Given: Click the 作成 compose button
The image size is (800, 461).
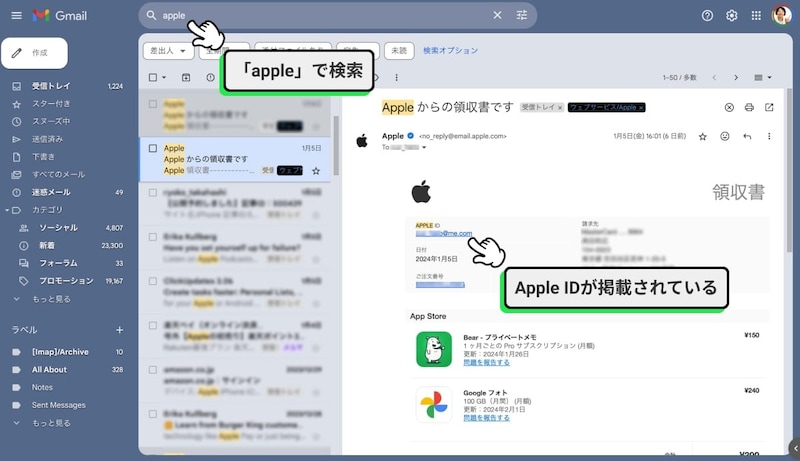Looking at the screenshot, I should click(x=34, y=53).
